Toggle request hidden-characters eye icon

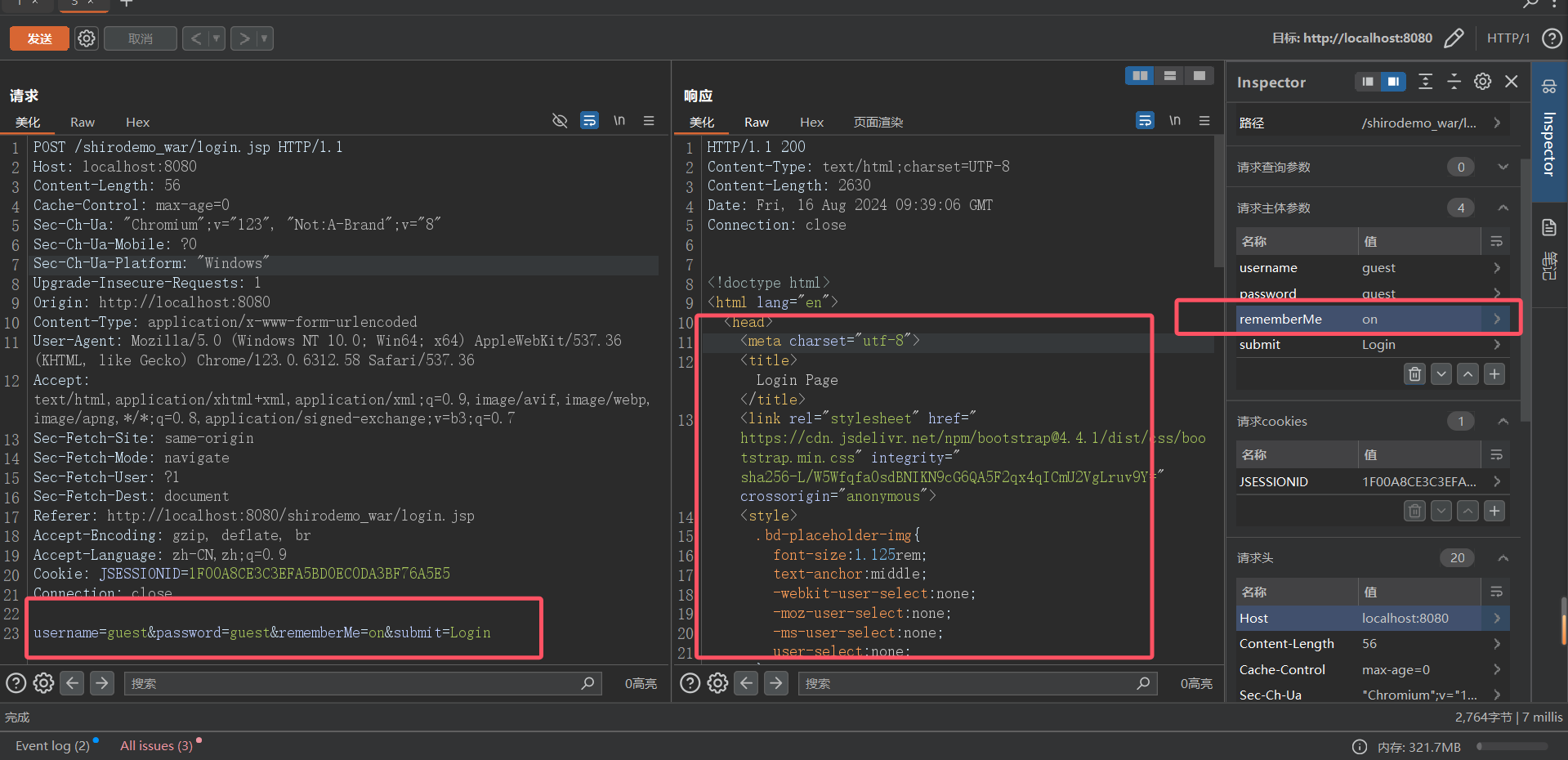click(x=560, y=121)
